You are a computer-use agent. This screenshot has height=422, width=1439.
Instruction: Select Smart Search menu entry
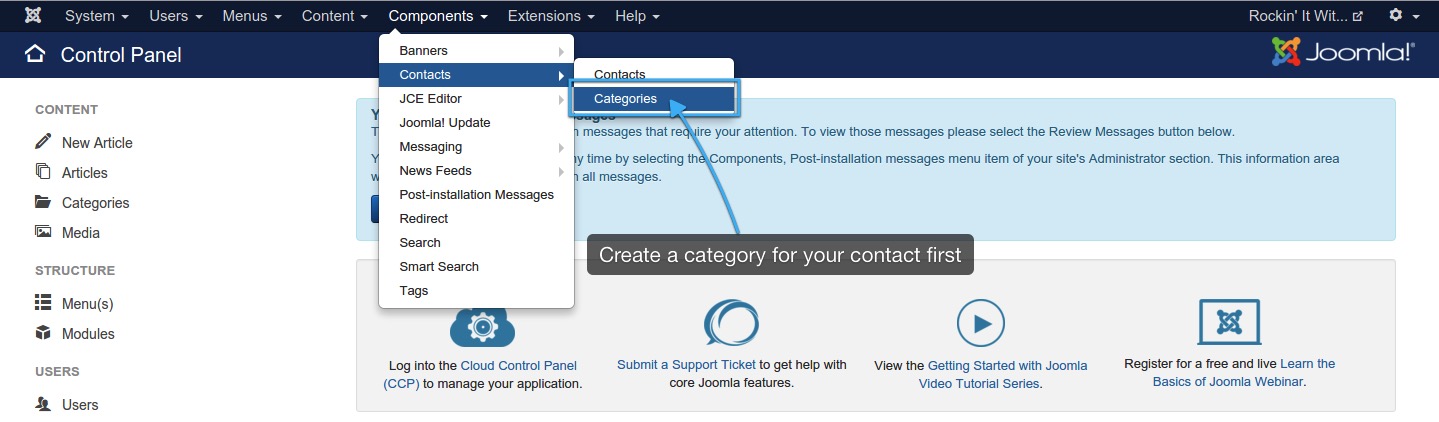click(476, 267)
